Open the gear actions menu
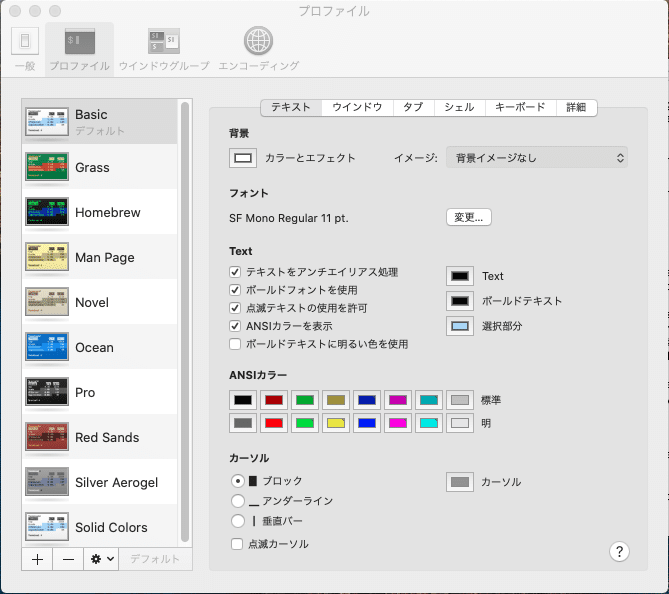This screenshot has height=594, width=669. click(102, 559)
